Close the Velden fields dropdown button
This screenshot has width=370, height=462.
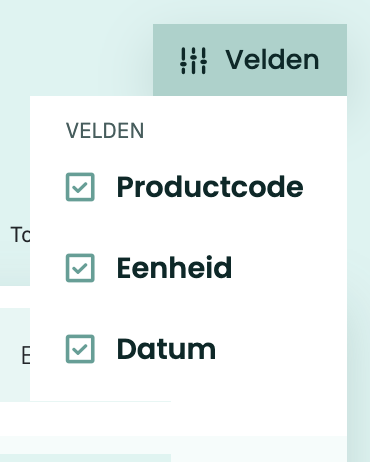250,60
